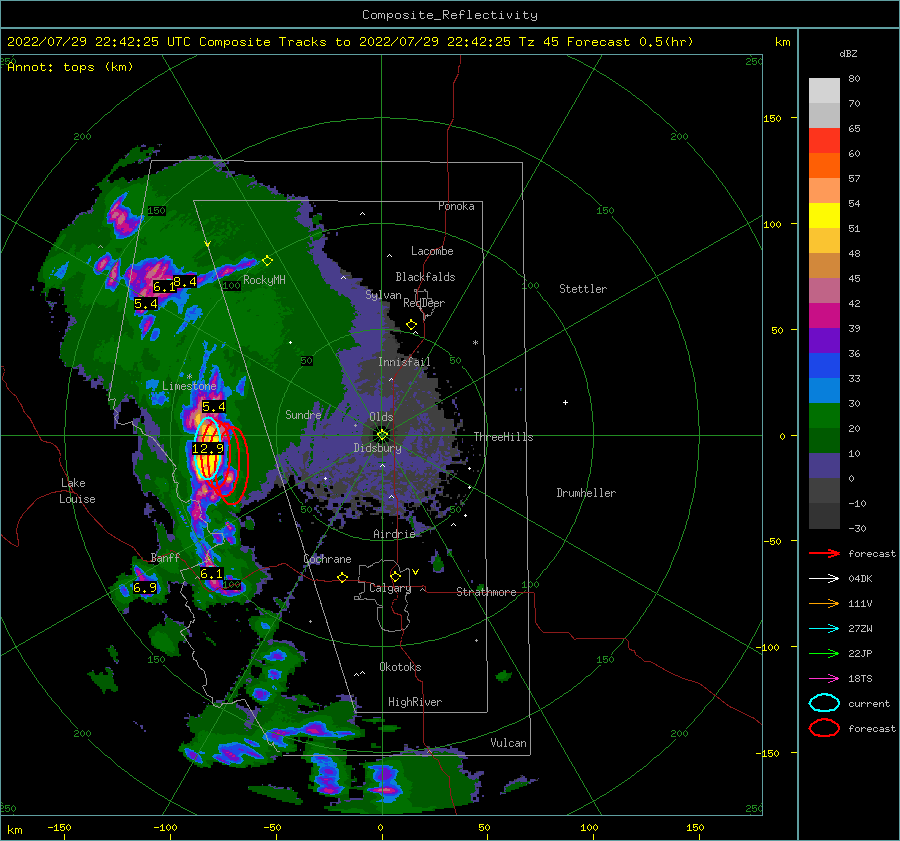Click the Innisfail label
Screen dimensions: 900x841
pyautogui.click(x=404, y=362)
